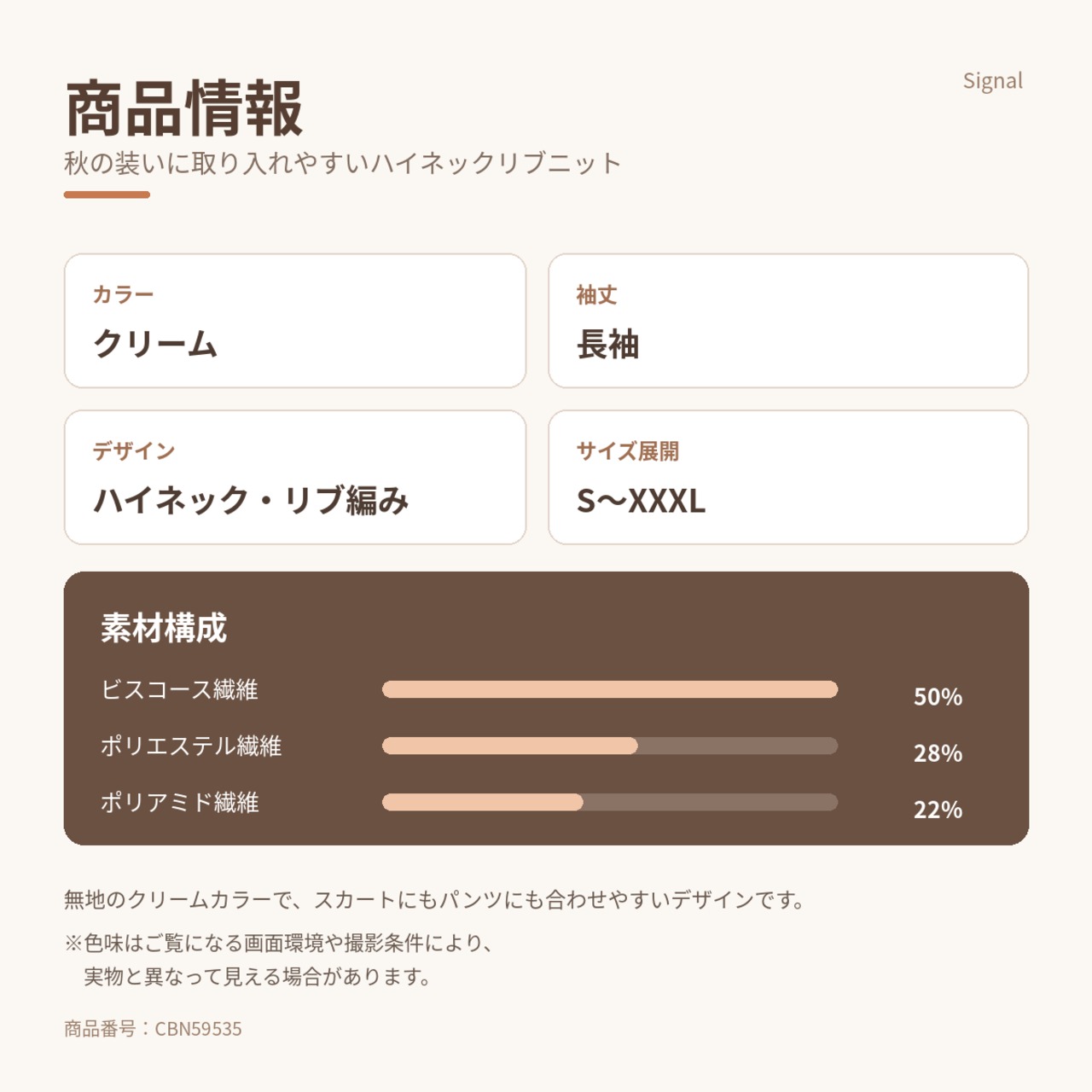Select the カラー クリーム card

pos(295,321)
